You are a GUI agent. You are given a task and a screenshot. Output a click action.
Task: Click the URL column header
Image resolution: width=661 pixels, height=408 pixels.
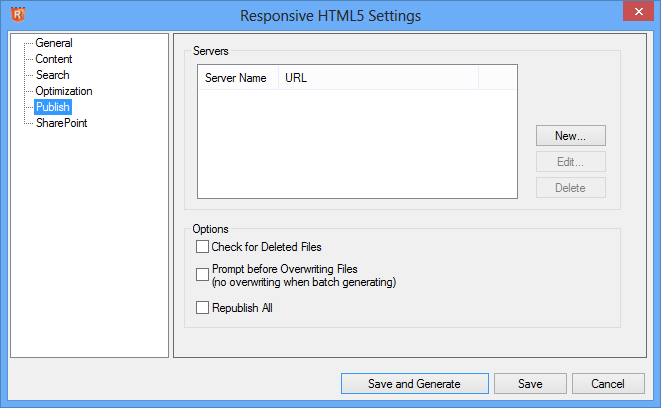(378, 77)
